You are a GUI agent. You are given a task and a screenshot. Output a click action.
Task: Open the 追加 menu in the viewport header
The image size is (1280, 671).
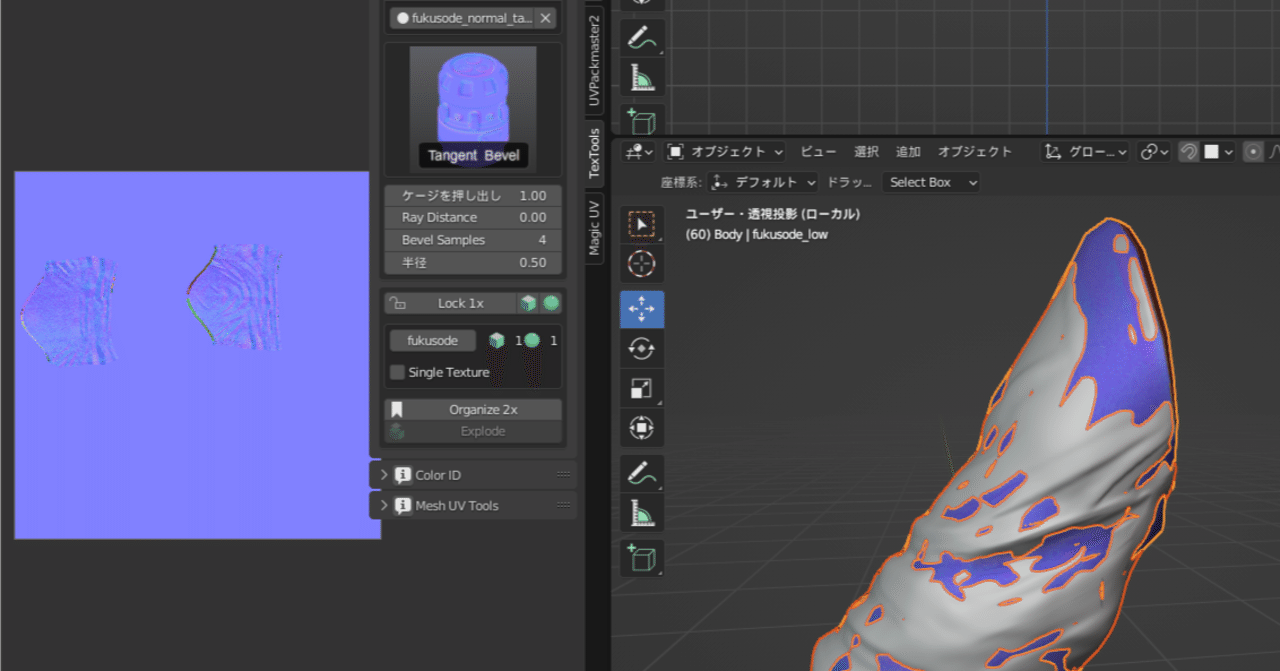pyautogui.click(x=908, y=151)
